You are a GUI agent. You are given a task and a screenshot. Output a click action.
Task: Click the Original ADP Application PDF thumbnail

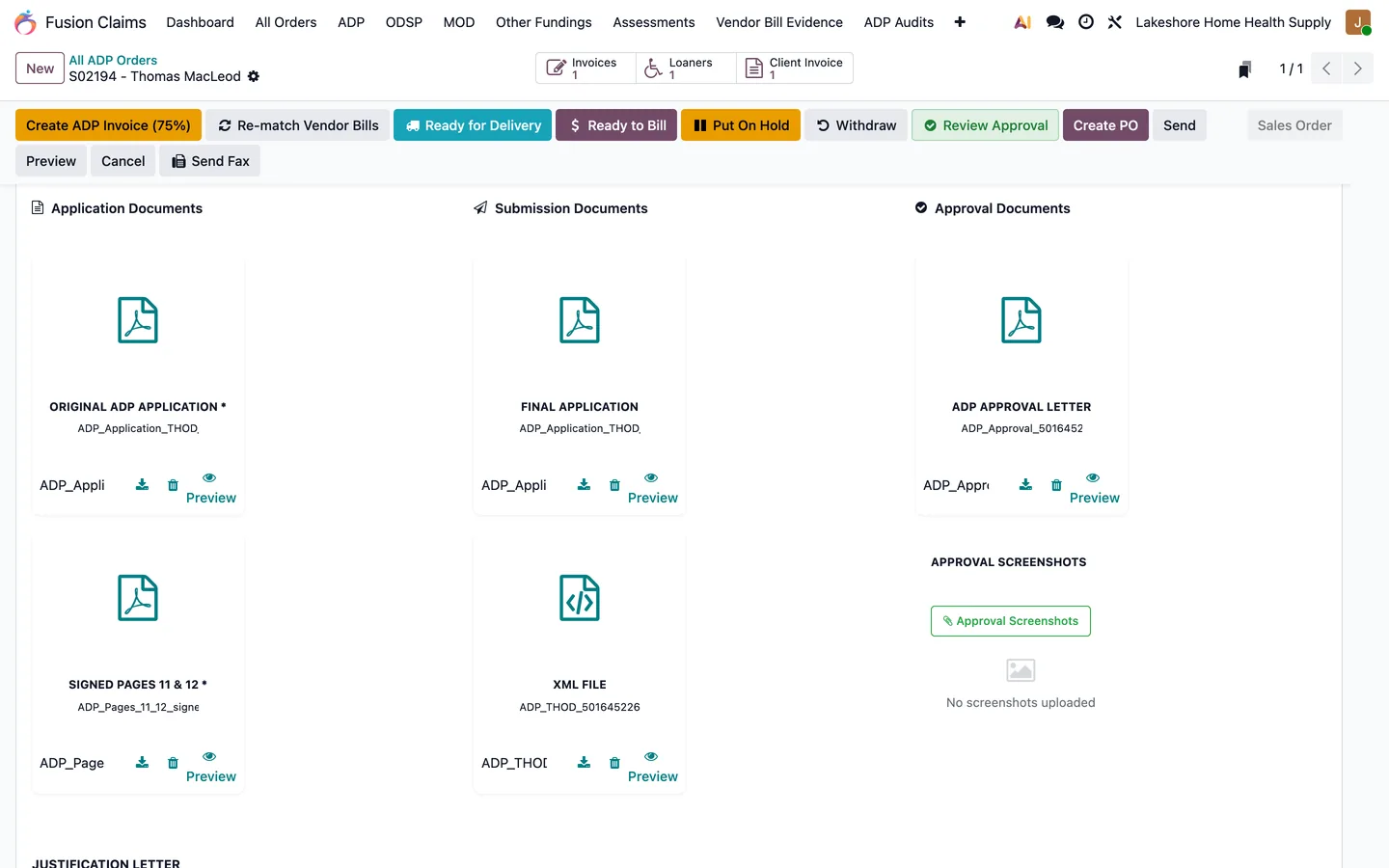(x=138, y=320)
